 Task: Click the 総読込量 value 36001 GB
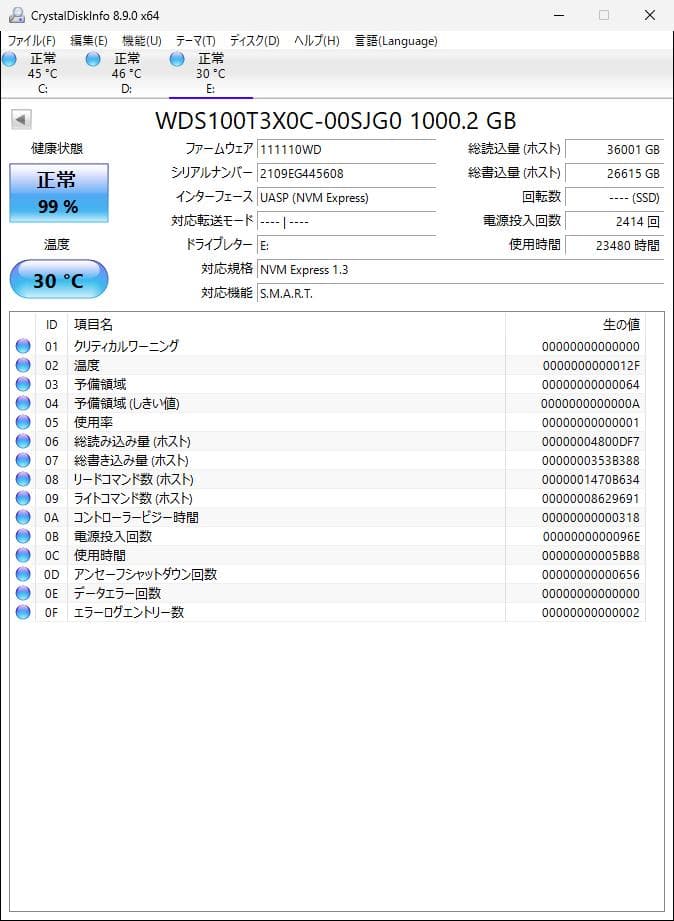[x=615, y=149]
